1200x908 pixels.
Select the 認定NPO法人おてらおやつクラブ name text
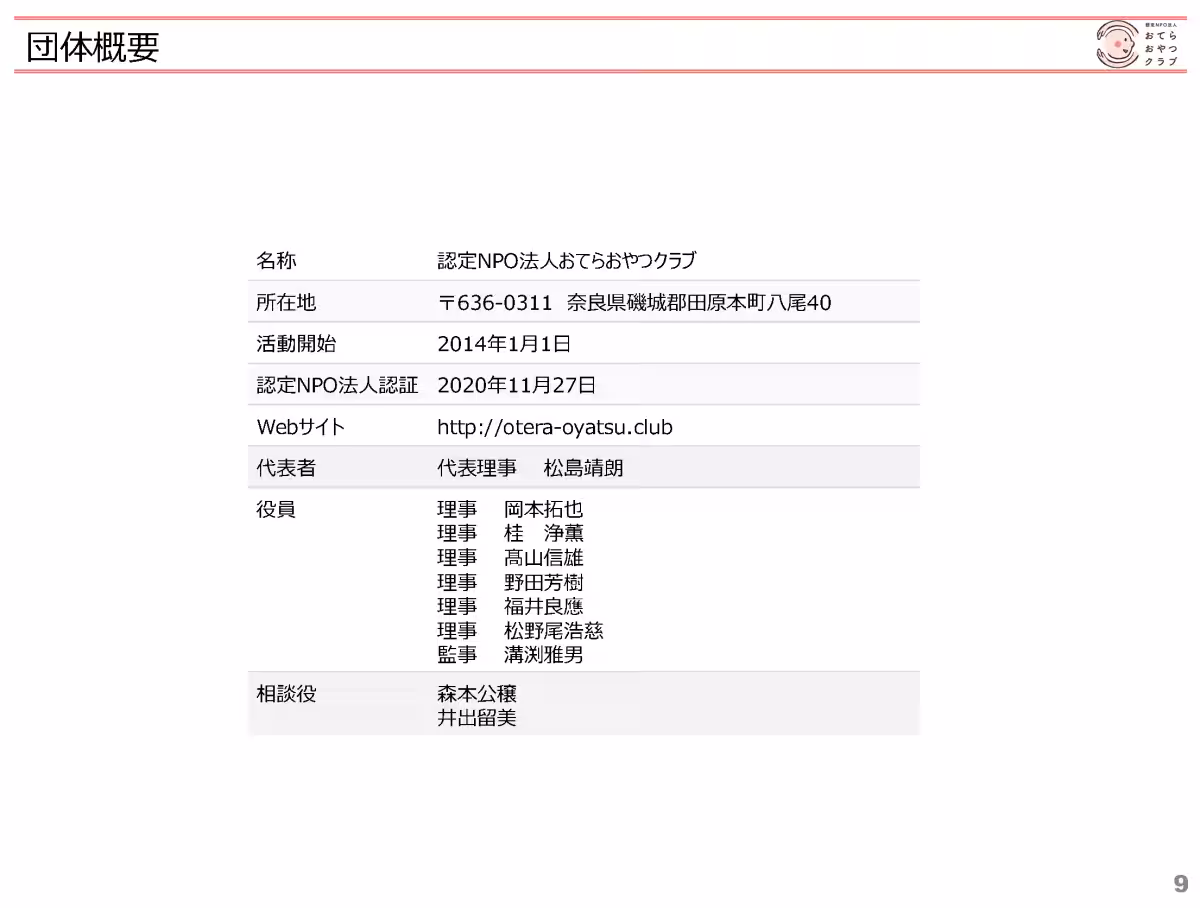(568, 260)
